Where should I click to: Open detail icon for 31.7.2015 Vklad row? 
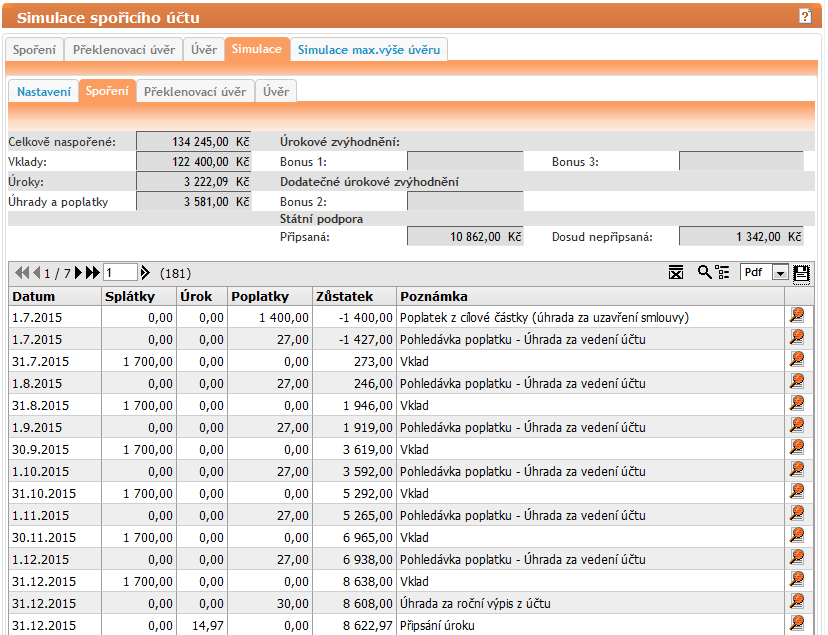pos(797,359)
